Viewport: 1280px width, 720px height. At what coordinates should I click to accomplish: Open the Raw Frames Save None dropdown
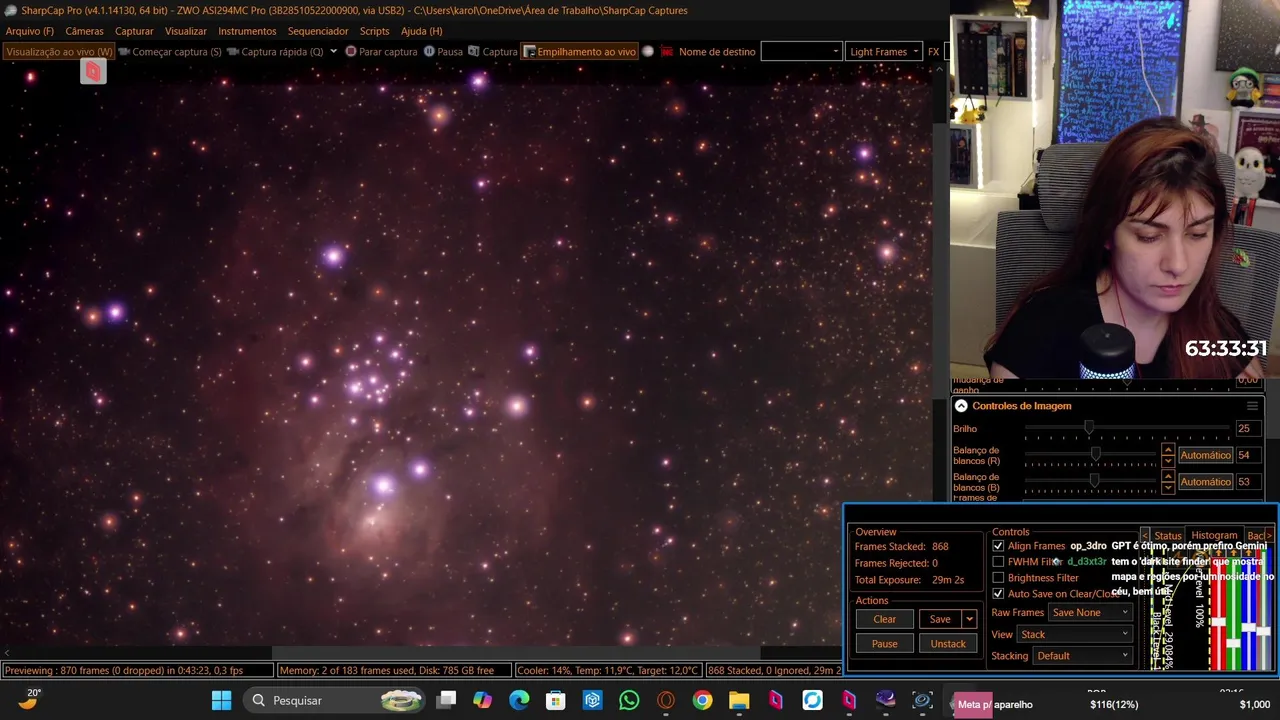coord(1090,612)
